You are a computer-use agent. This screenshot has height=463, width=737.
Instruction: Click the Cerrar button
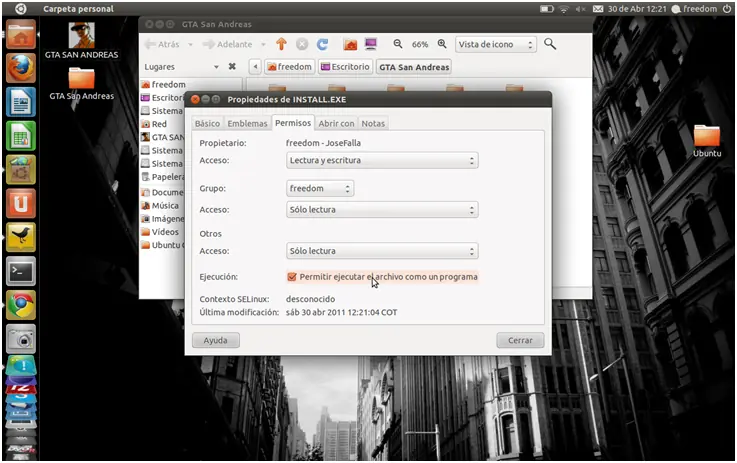click(520, 340)
